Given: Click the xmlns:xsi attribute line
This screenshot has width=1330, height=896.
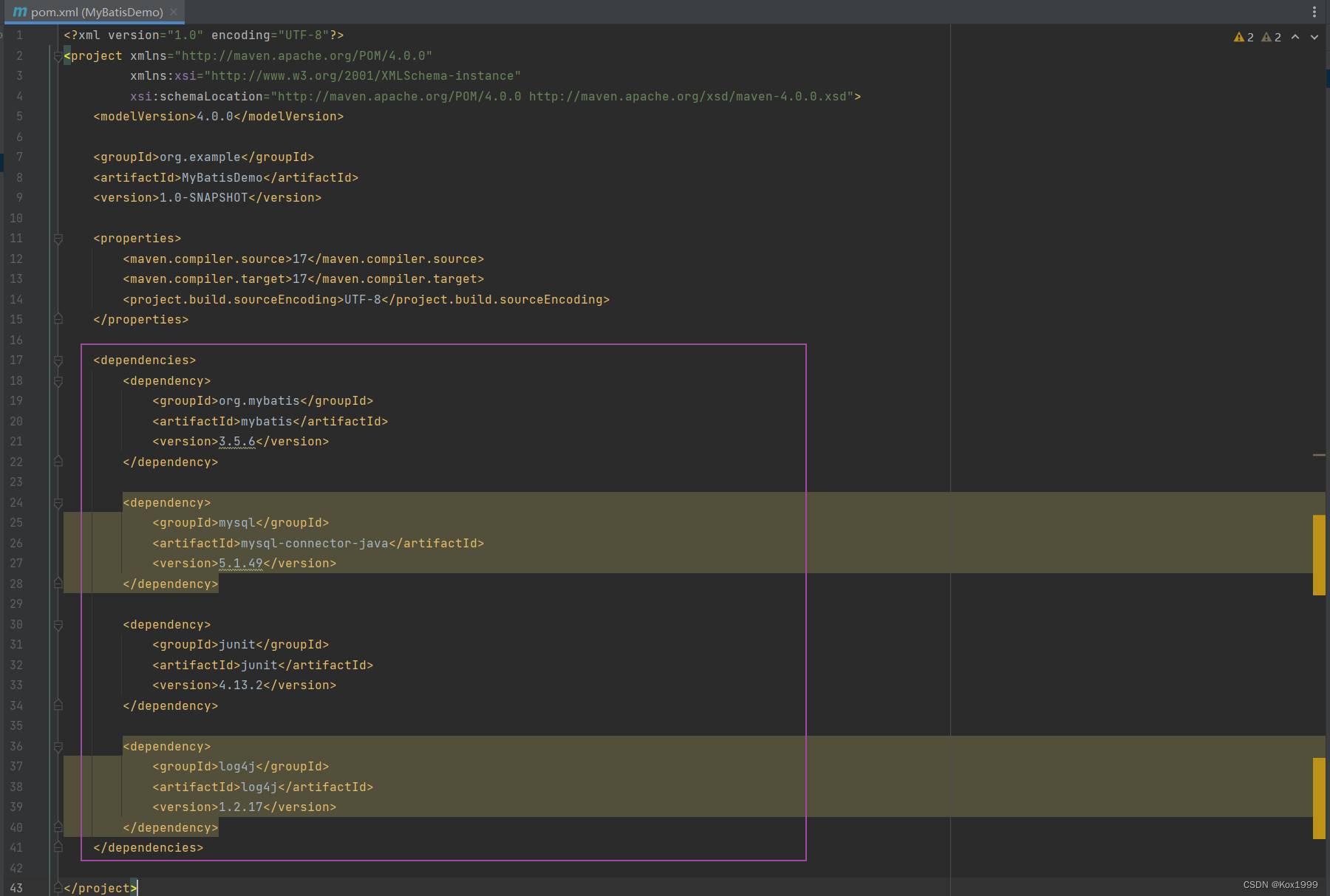Looking at the screenshot, I should (x=326, y=76).
